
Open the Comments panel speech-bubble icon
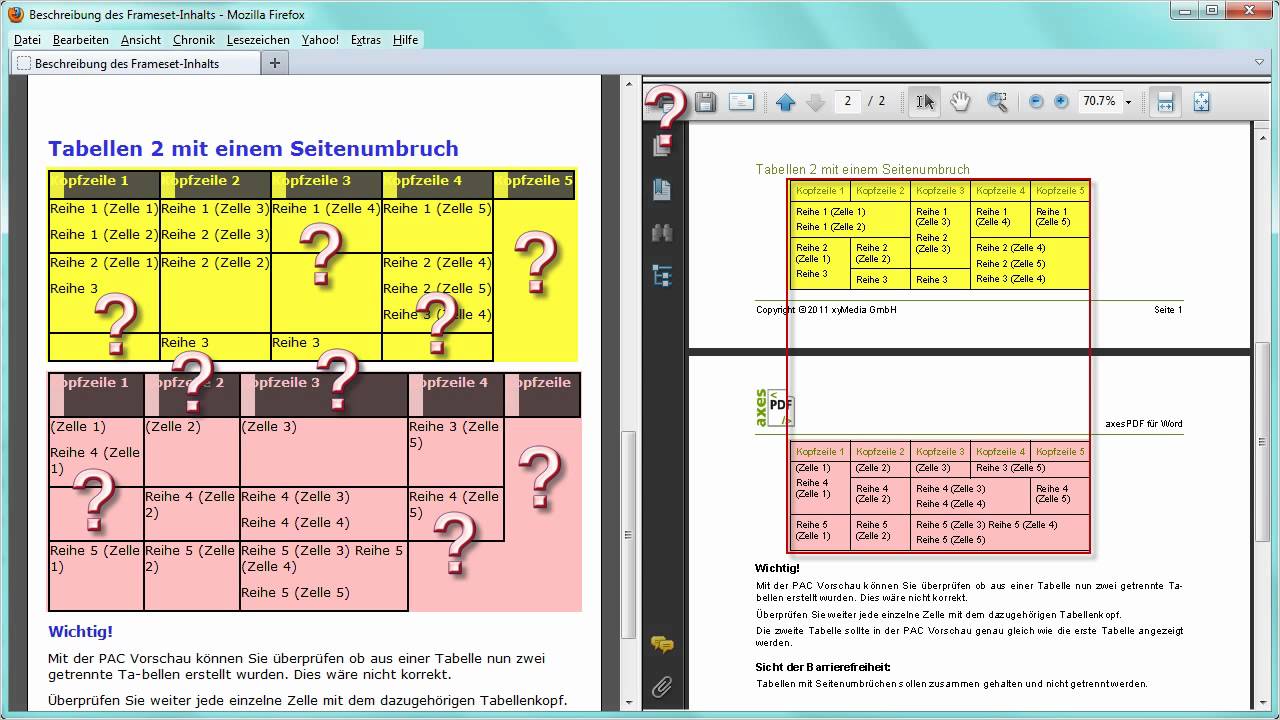click(662, 644)
